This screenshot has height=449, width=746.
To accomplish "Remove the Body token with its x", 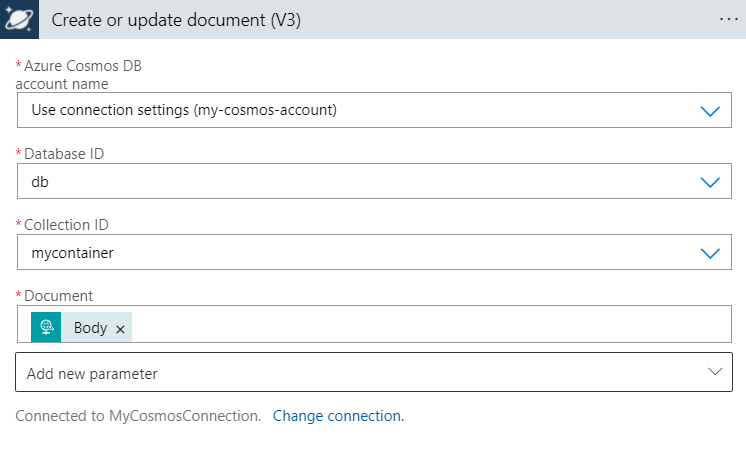I will click(x=120, y=328).
